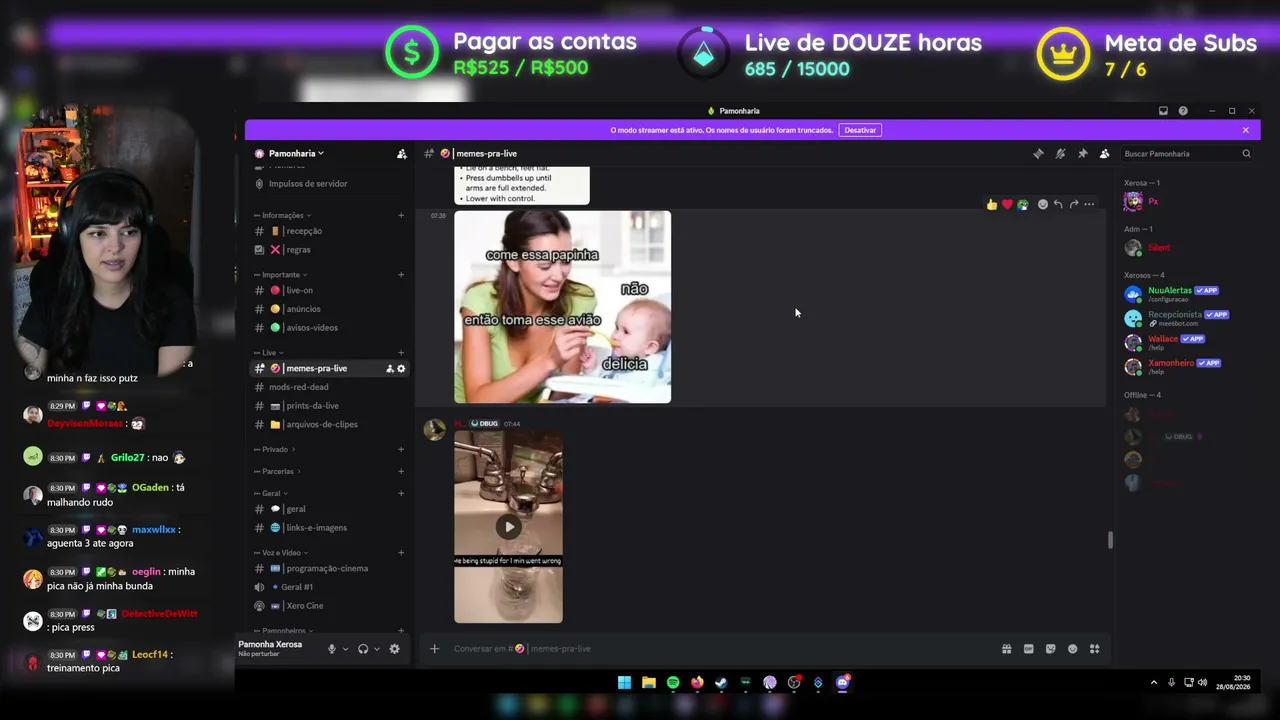
Task: Collapse the Importante category
Action: click(x=280, y=275)
